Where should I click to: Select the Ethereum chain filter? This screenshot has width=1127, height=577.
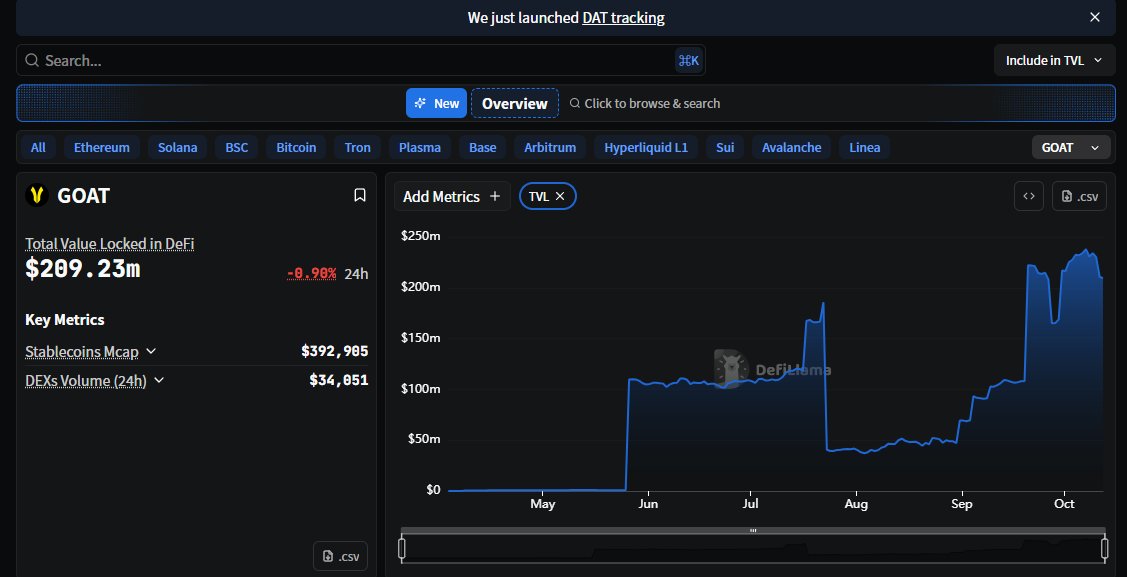point(102,147)
